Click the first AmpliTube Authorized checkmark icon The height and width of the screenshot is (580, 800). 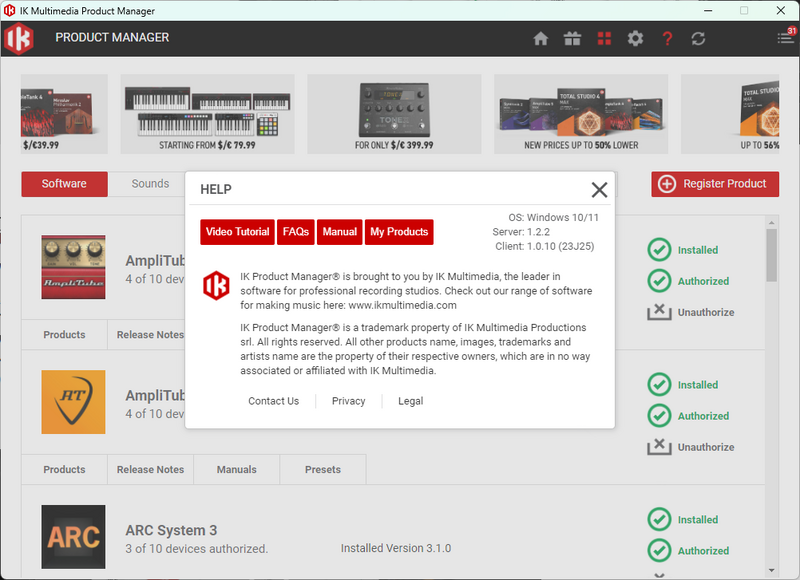(x=659, y=281)
